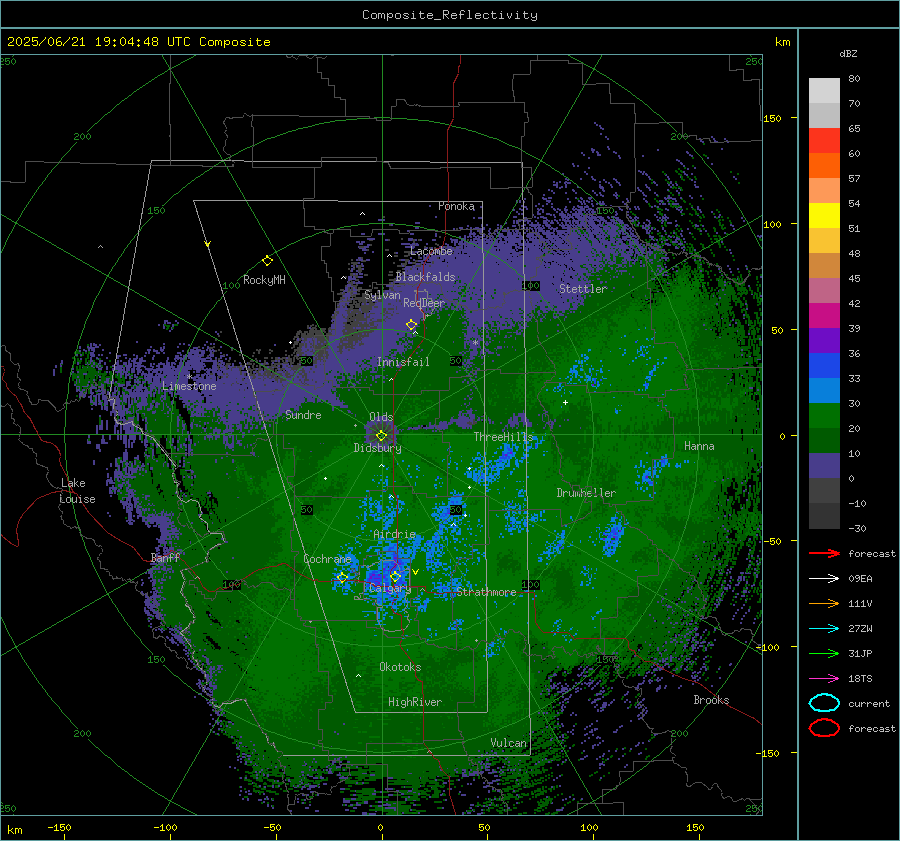Viewport: 900px width, 841px height.
Task: Click the HighRiver label
Action: point(415,702)
